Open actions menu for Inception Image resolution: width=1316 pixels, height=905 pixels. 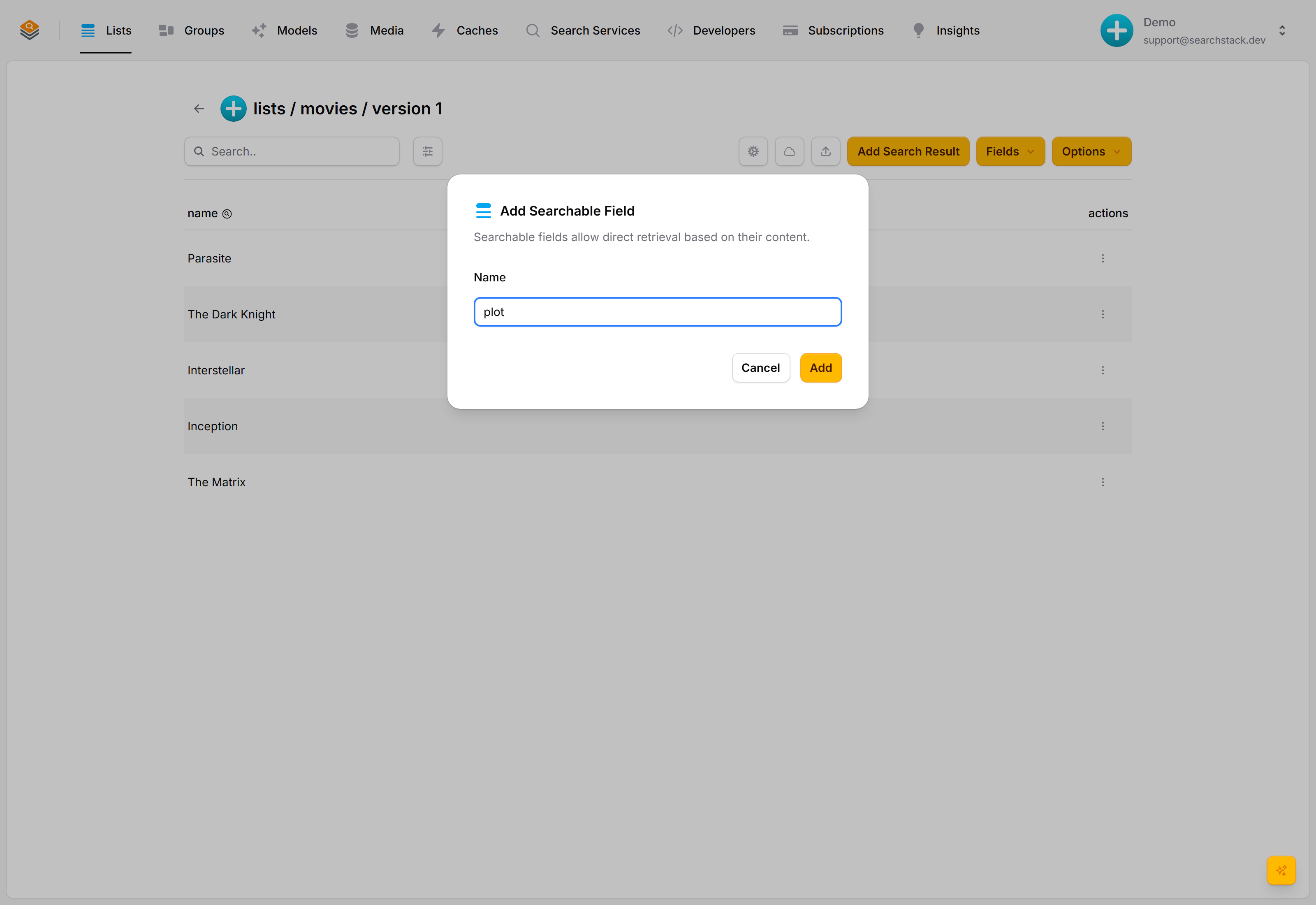click(1103, 426)
